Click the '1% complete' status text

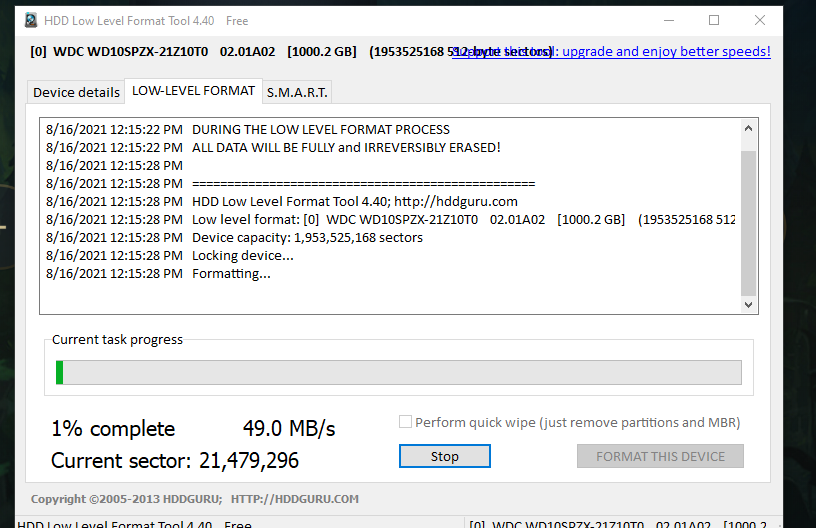113,429
